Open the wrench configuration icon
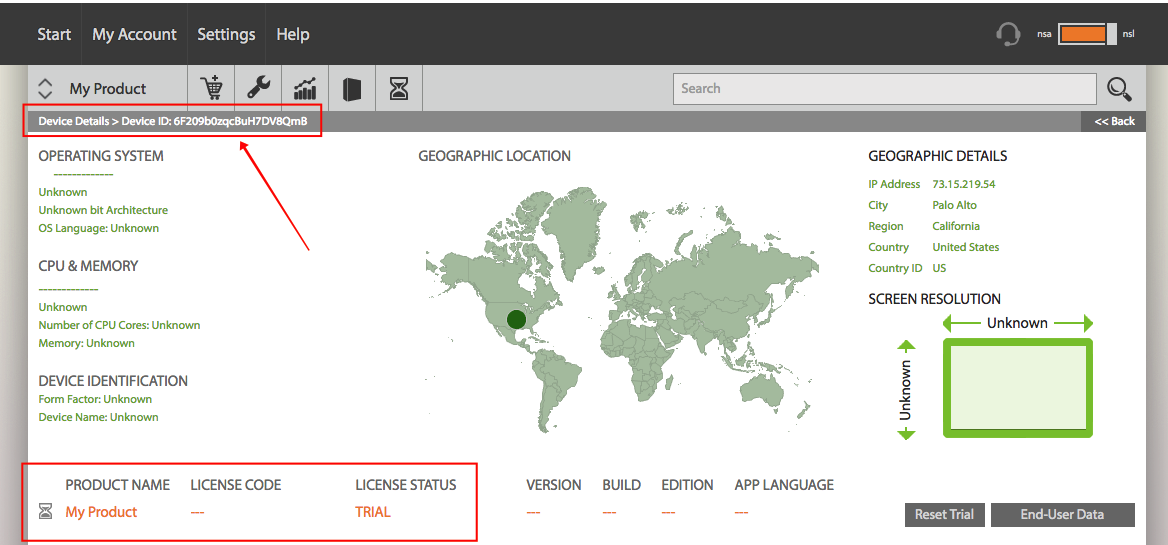1168x545 pixels. tap(258, 89)
